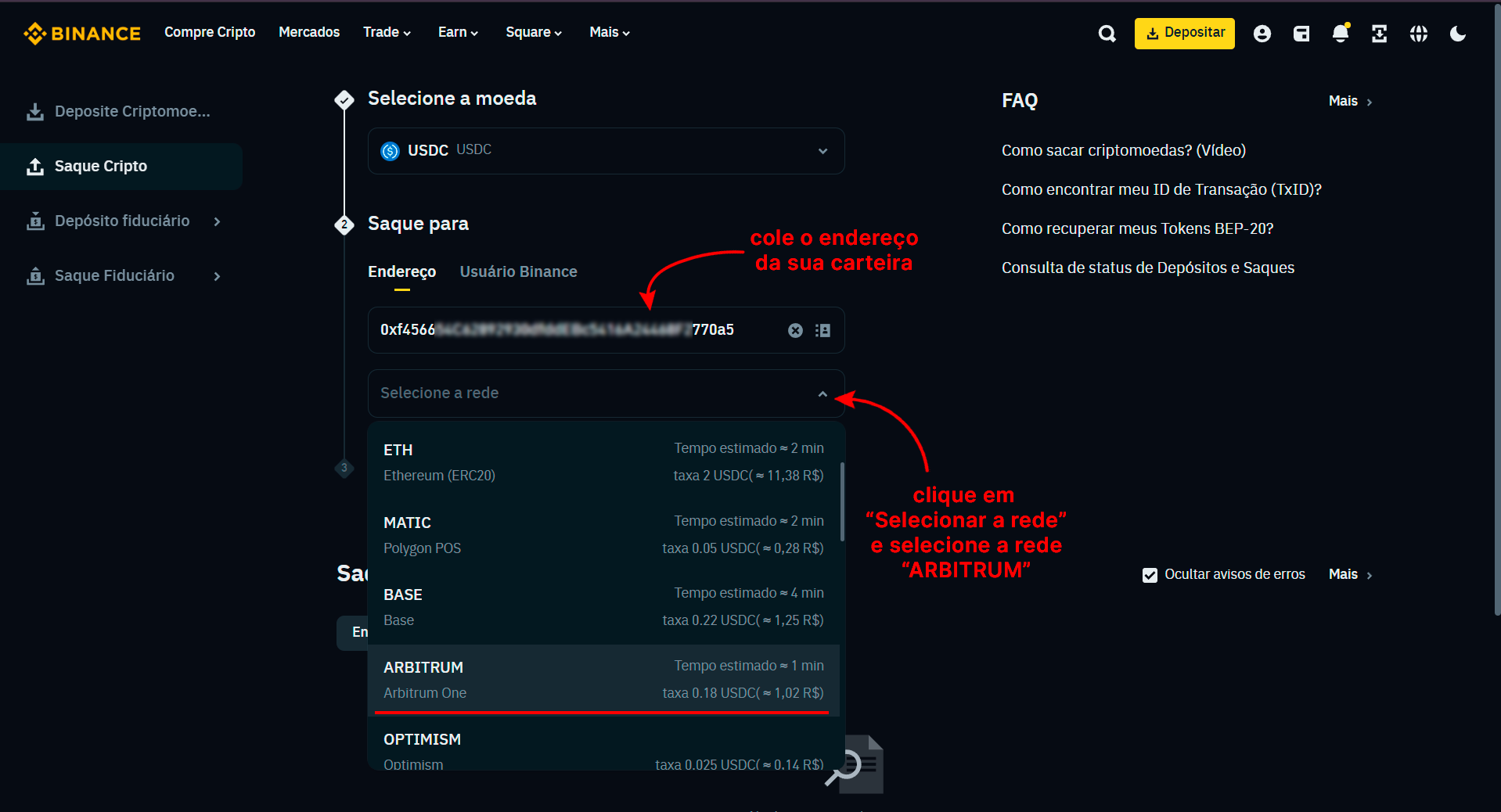Open Compre Cripto menu item
Viewport: 1501px width, 812px height.
pyautogui.click(x=210, y=32)
